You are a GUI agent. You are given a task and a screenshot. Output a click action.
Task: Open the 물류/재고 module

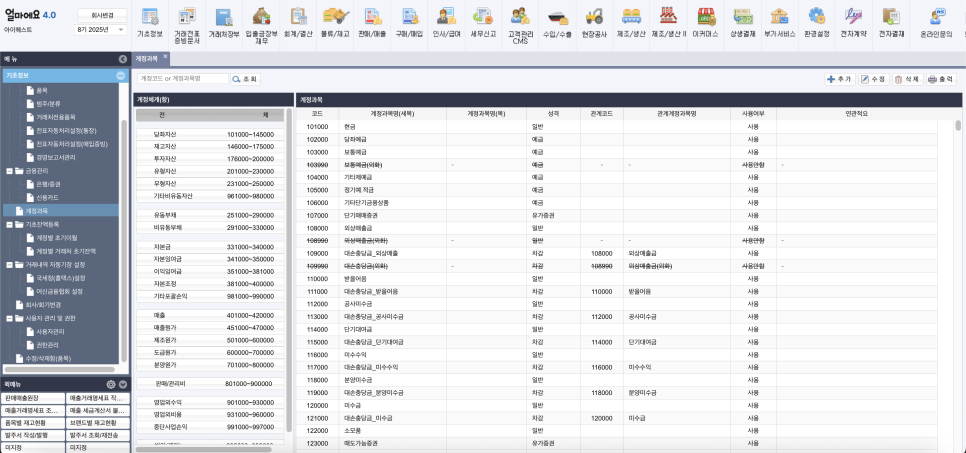336,23
